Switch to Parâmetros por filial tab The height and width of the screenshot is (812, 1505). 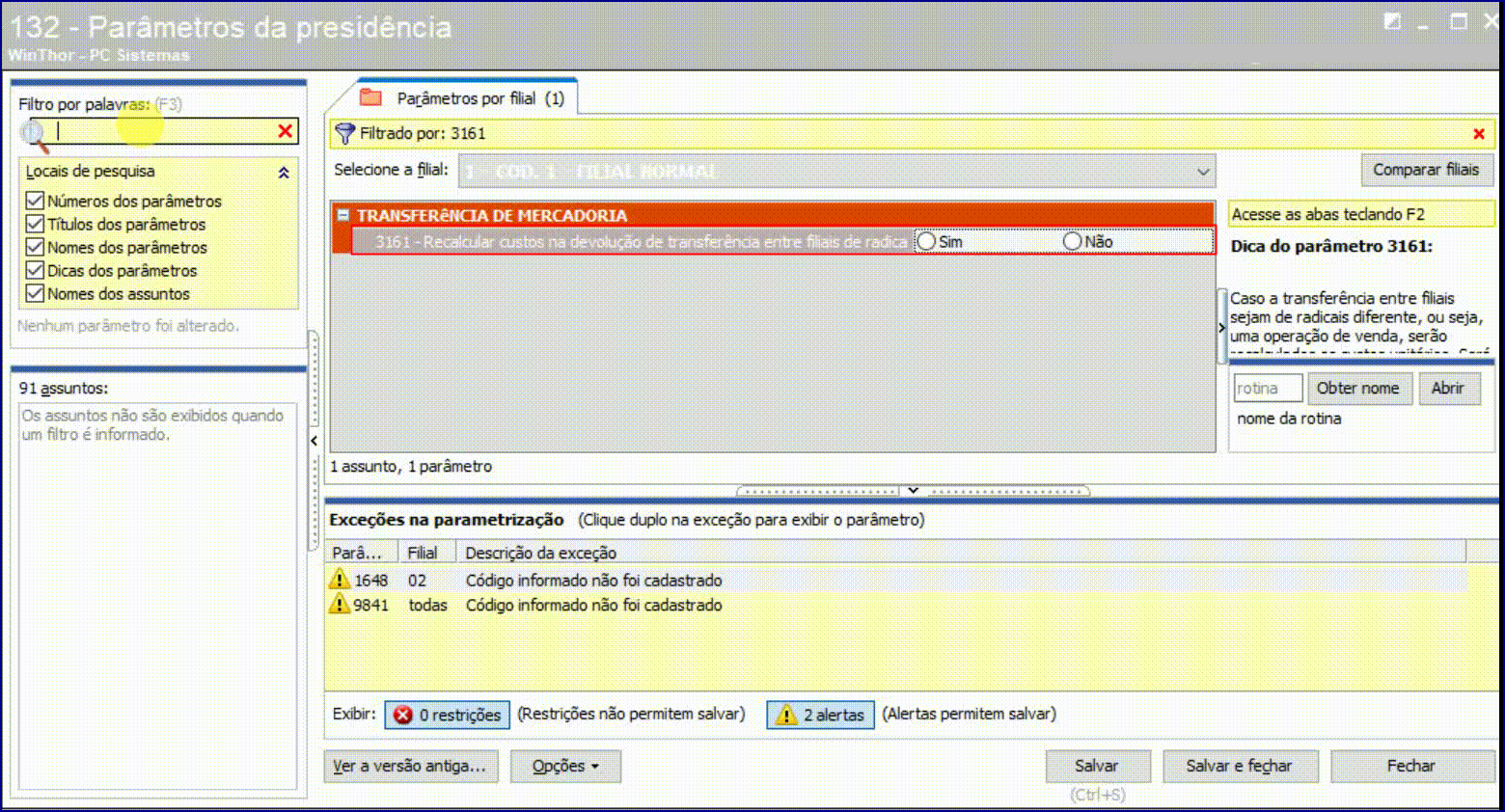(x=467, y=98)
